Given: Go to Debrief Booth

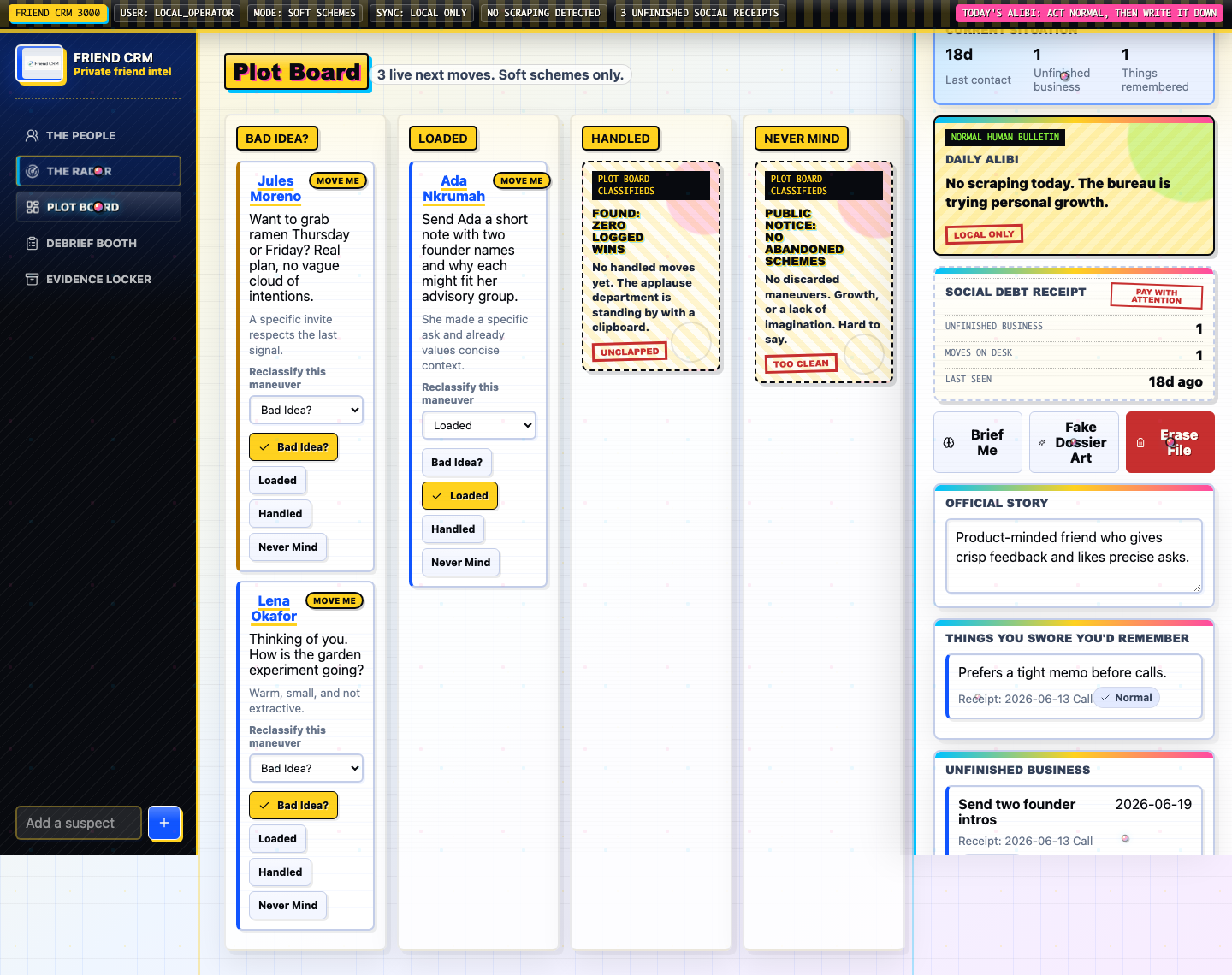Looking at the screenshot, I should tap(98, 243).
